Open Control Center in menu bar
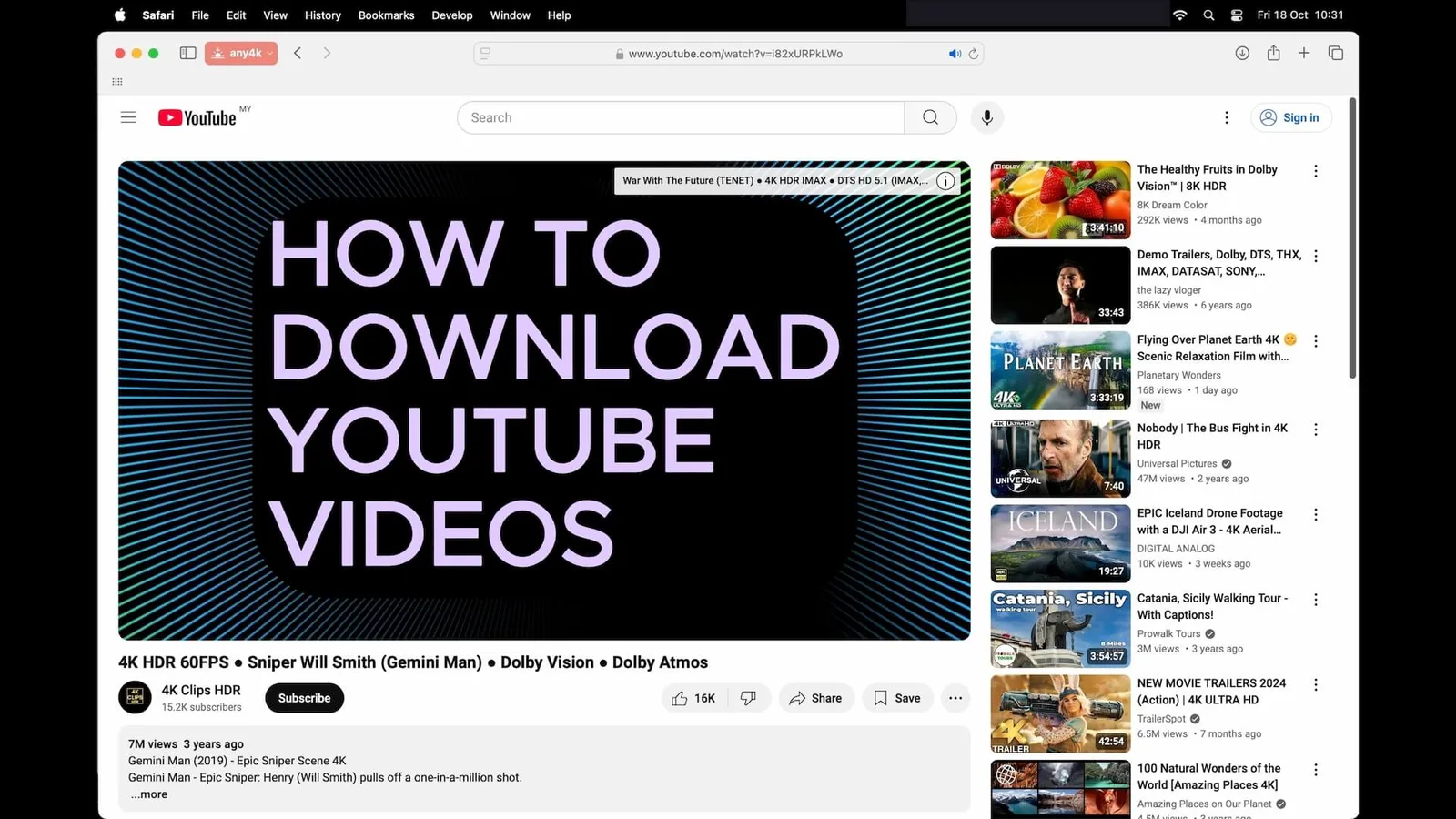 (1236, 15)
